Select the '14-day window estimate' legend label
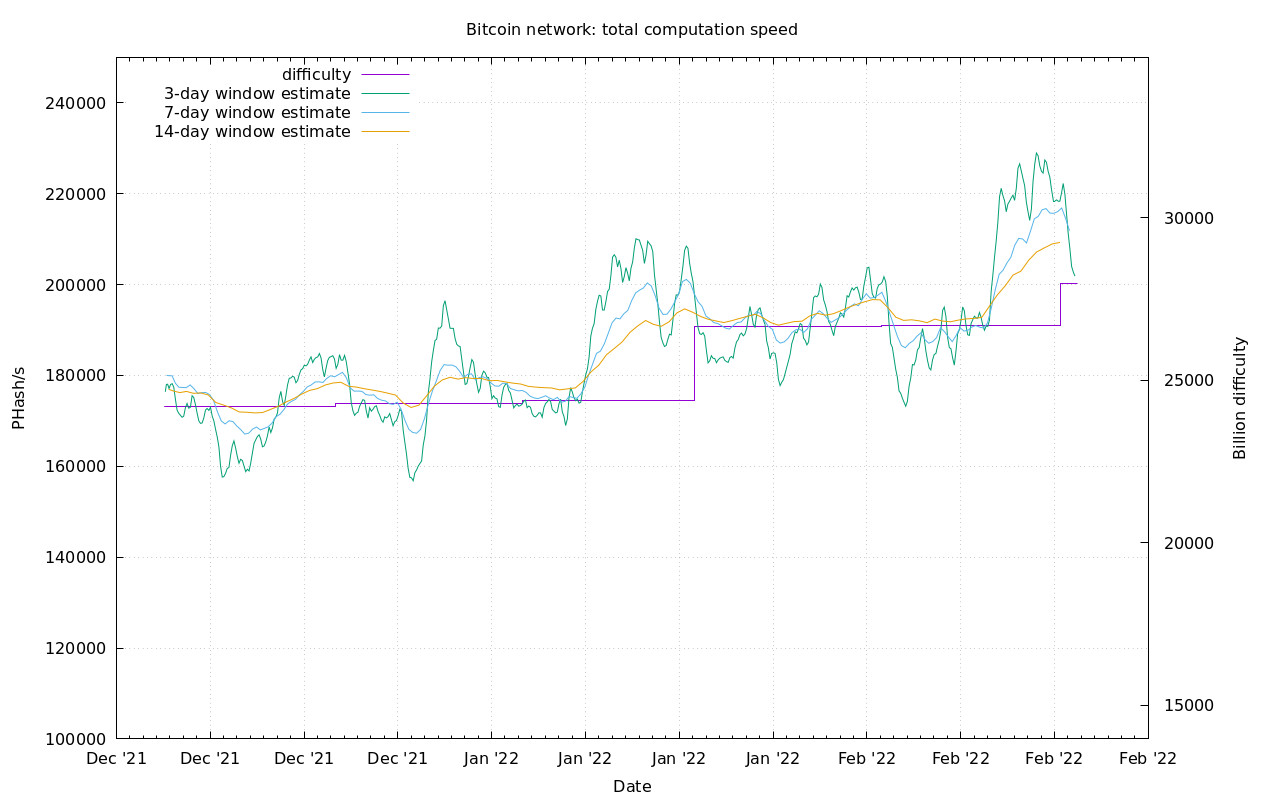 tap(252, 132)
